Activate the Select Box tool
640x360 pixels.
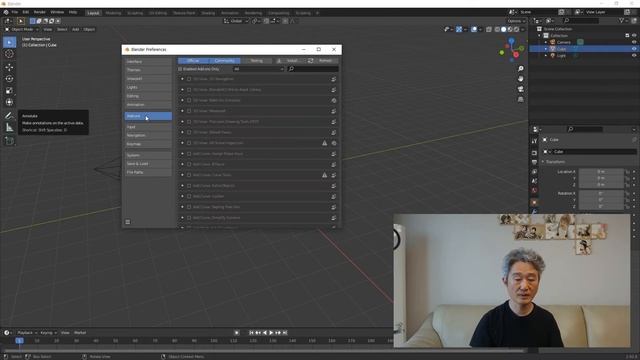tap(9, 42)
